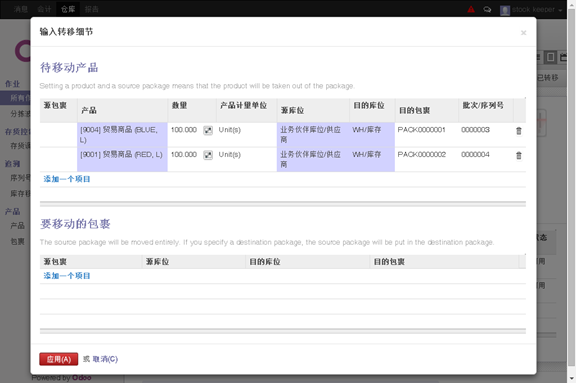Image resolution: width=576 pixels, height=383 pixels.
Task: Edit quantity 100.000 in RED row
Action: [x=184, y=155]
